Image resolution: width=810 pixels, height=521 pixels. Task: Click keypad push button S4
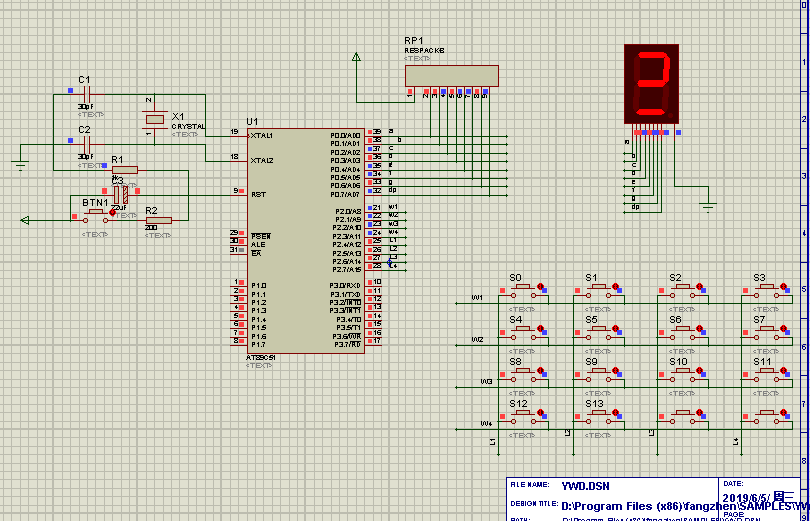point(523,333)
